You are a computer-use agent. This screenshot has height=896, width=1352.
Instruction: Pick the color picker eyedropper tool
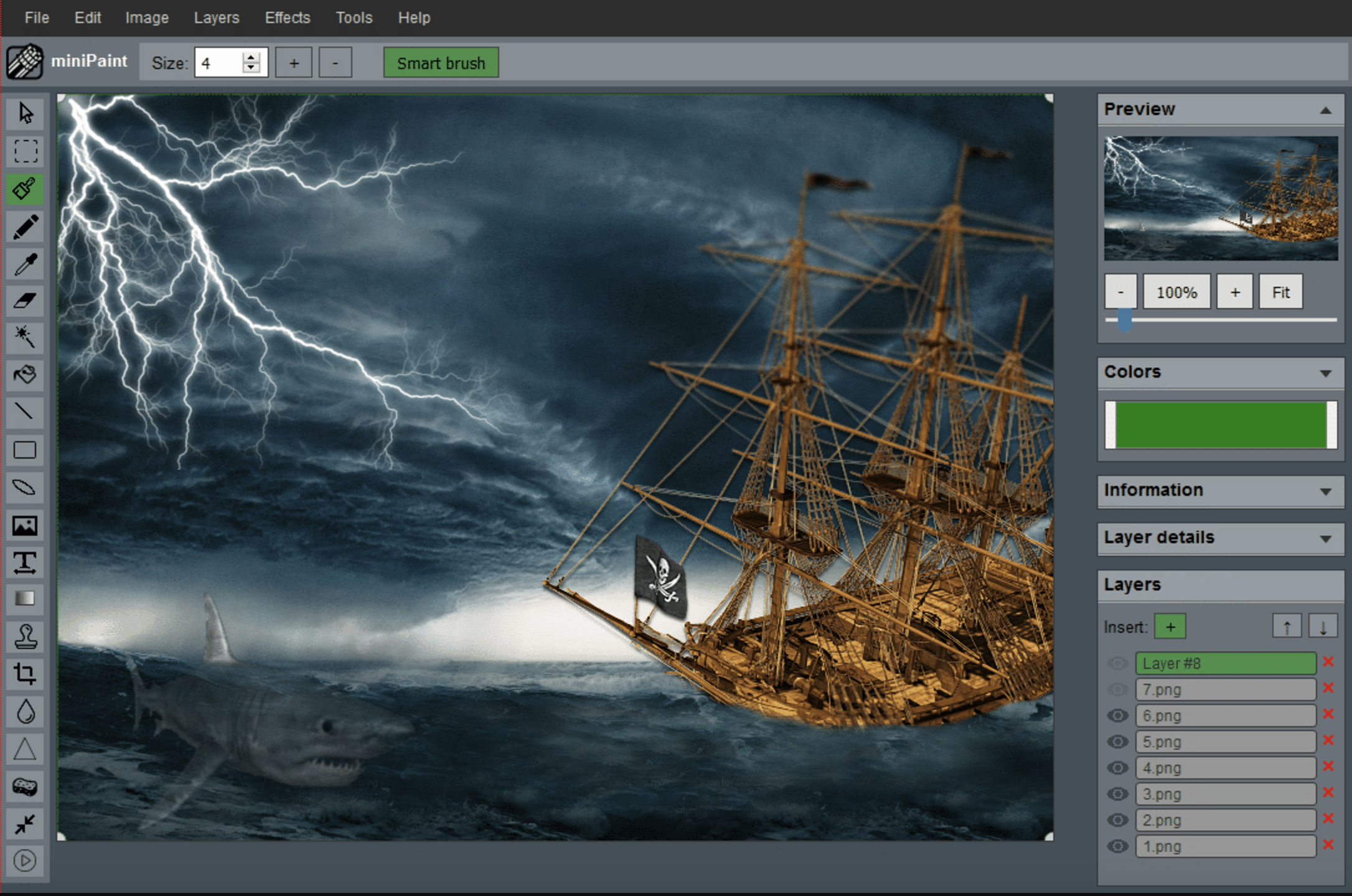[25, 264]
